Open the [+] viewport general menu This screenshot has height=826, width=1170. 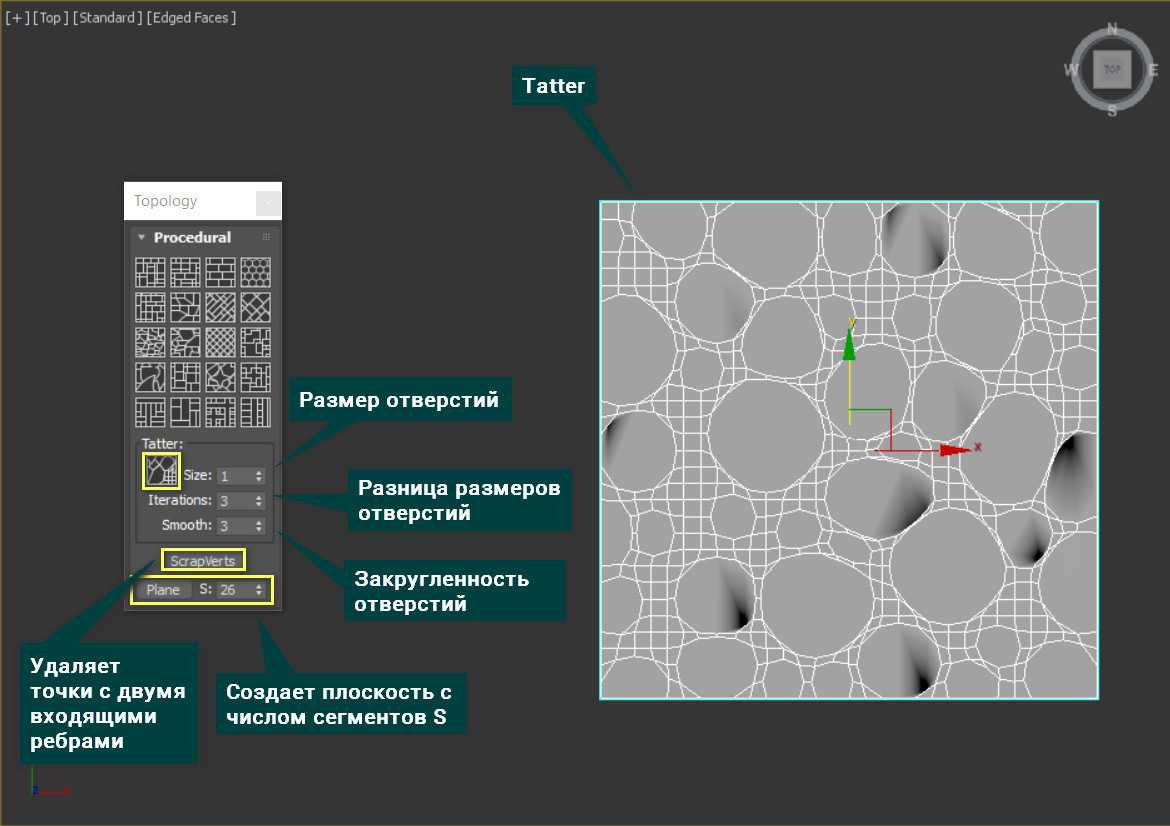[17, 18]
